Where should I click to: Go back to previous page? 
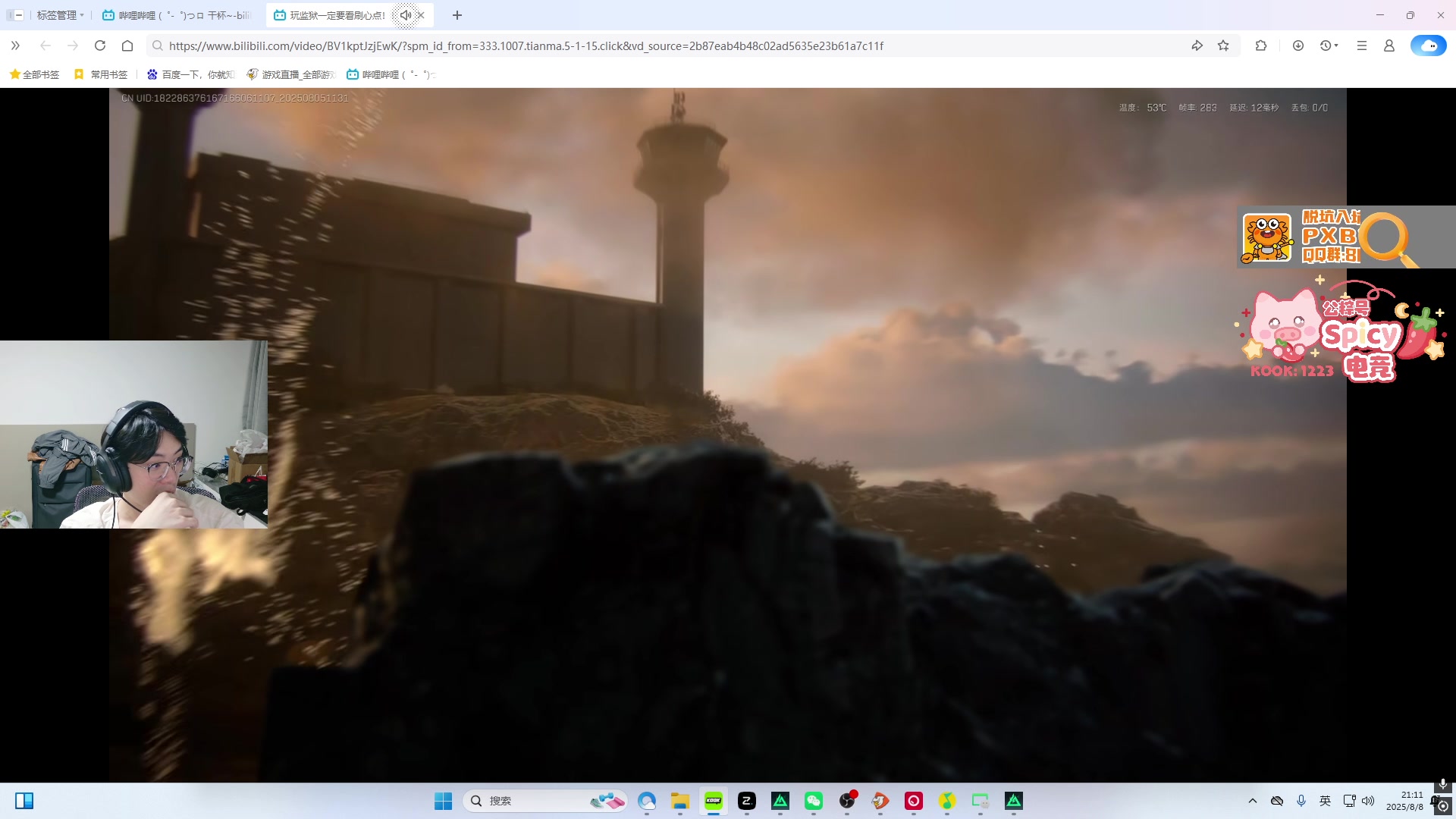[45, 45]
